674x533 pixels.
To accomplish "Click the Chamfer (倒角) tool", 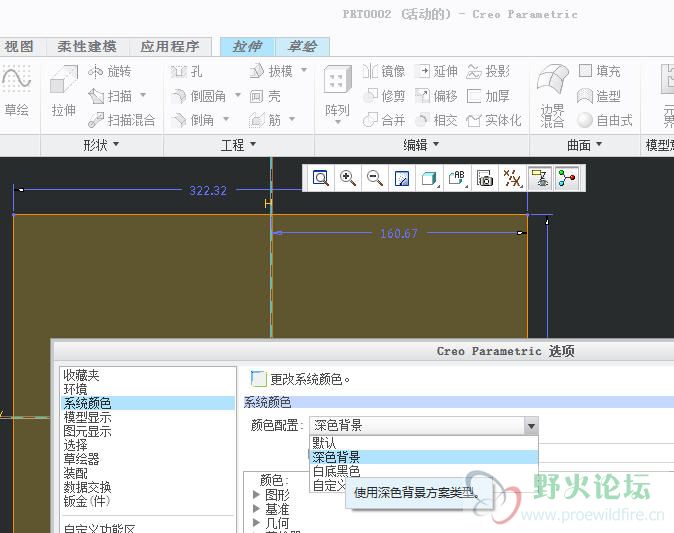I will [x=192, y=120].
